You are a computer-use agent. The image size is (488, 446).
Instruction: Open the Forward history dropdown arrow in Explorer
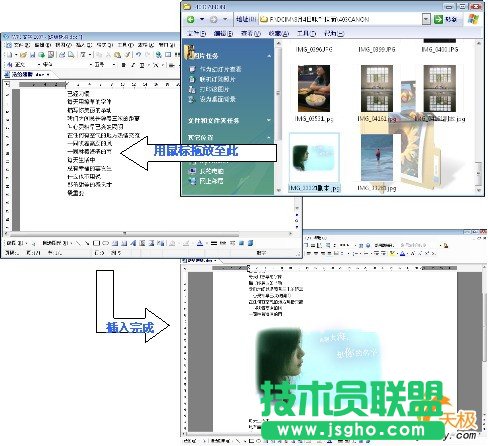[225, 19]
